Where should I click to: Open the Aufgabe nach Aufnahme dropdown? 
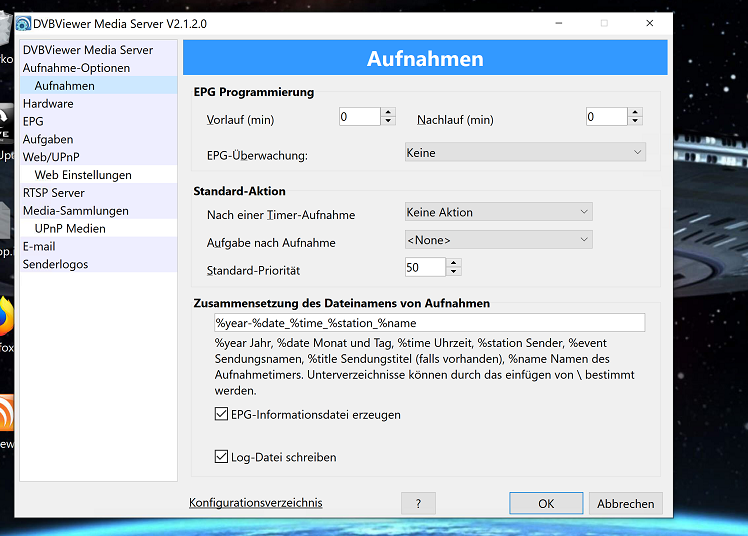[499, 240]
